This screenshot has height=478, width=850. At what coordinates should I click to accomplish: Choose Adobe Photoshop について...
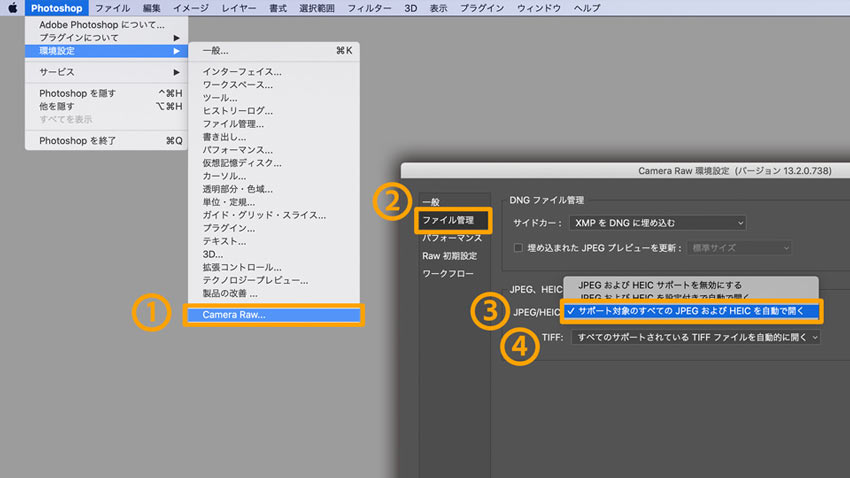coord(106,25)
